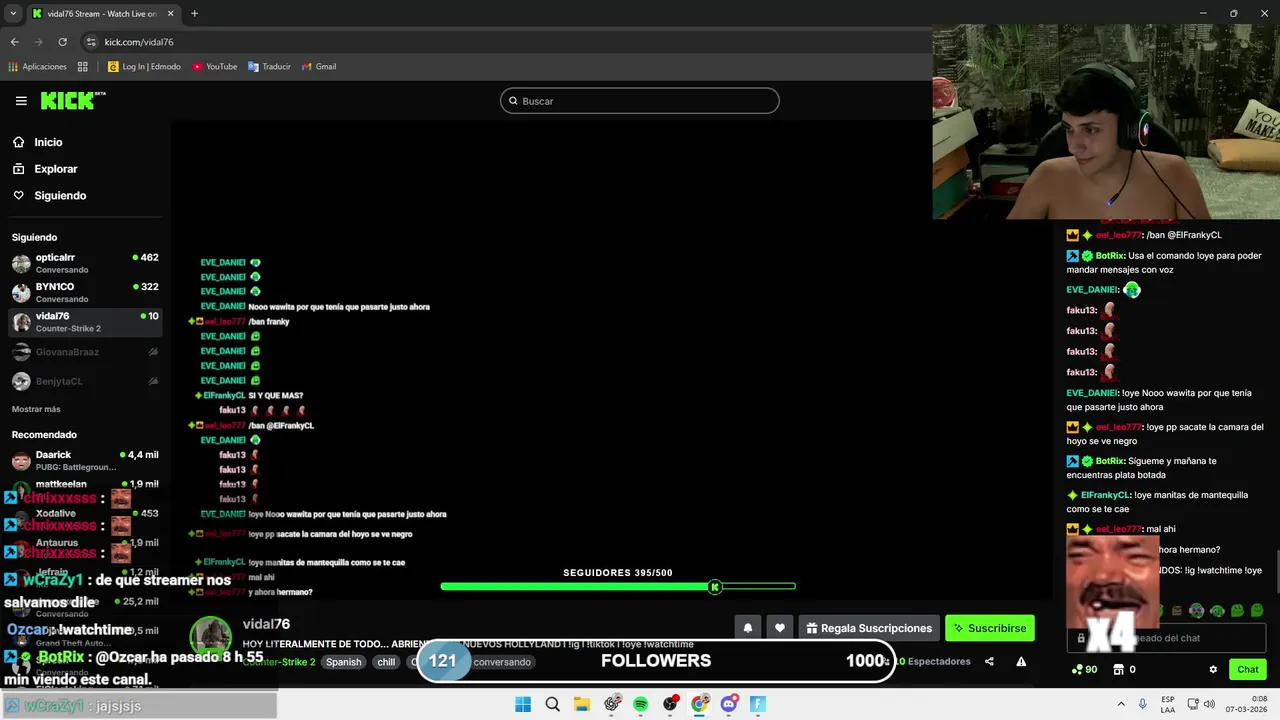View site information for kick.com
This screenshot has width=1280, height=720.
tap(91, 42)
